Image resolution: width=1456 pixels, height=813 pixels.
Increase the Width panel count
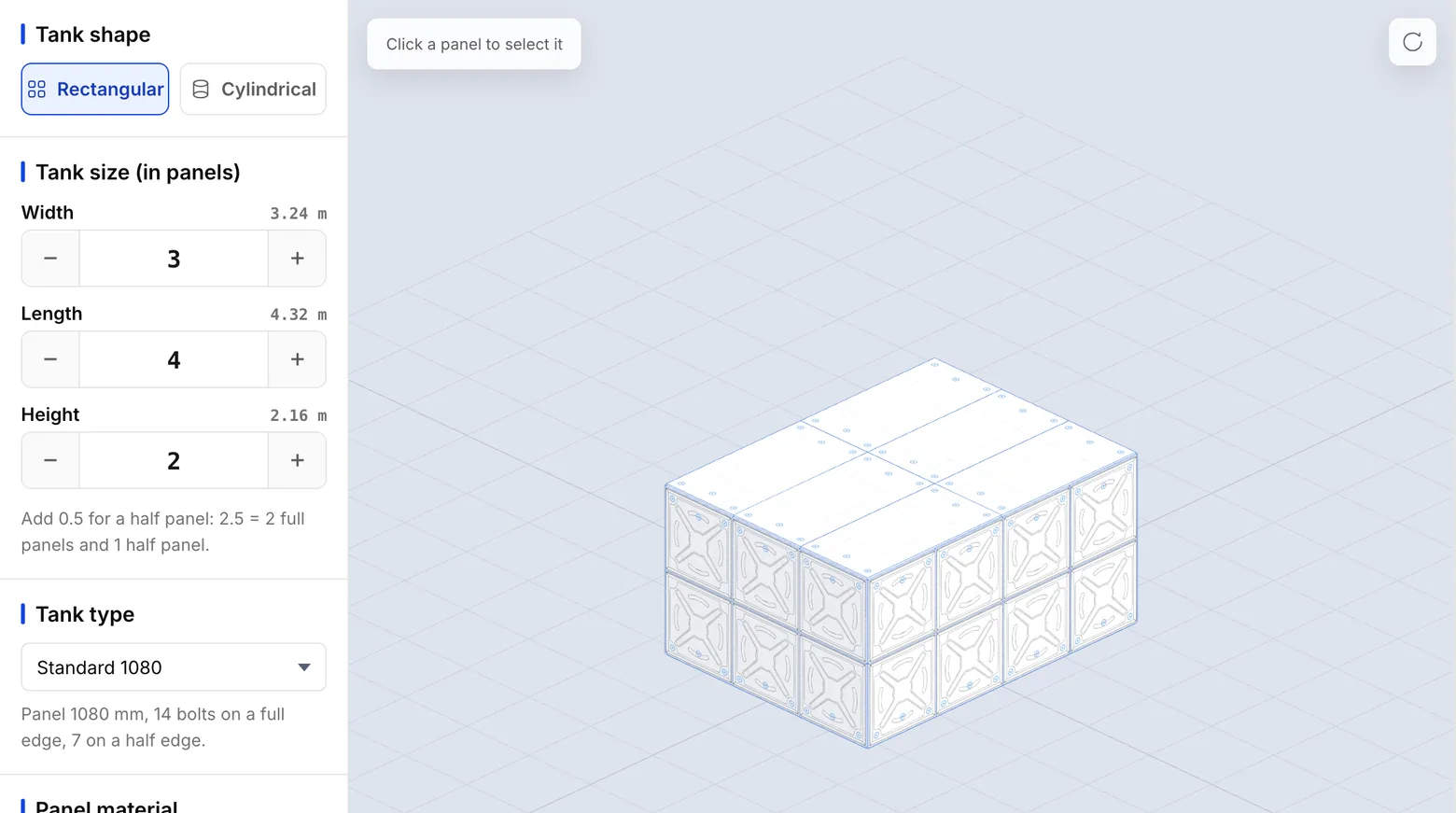click(297, 259)
